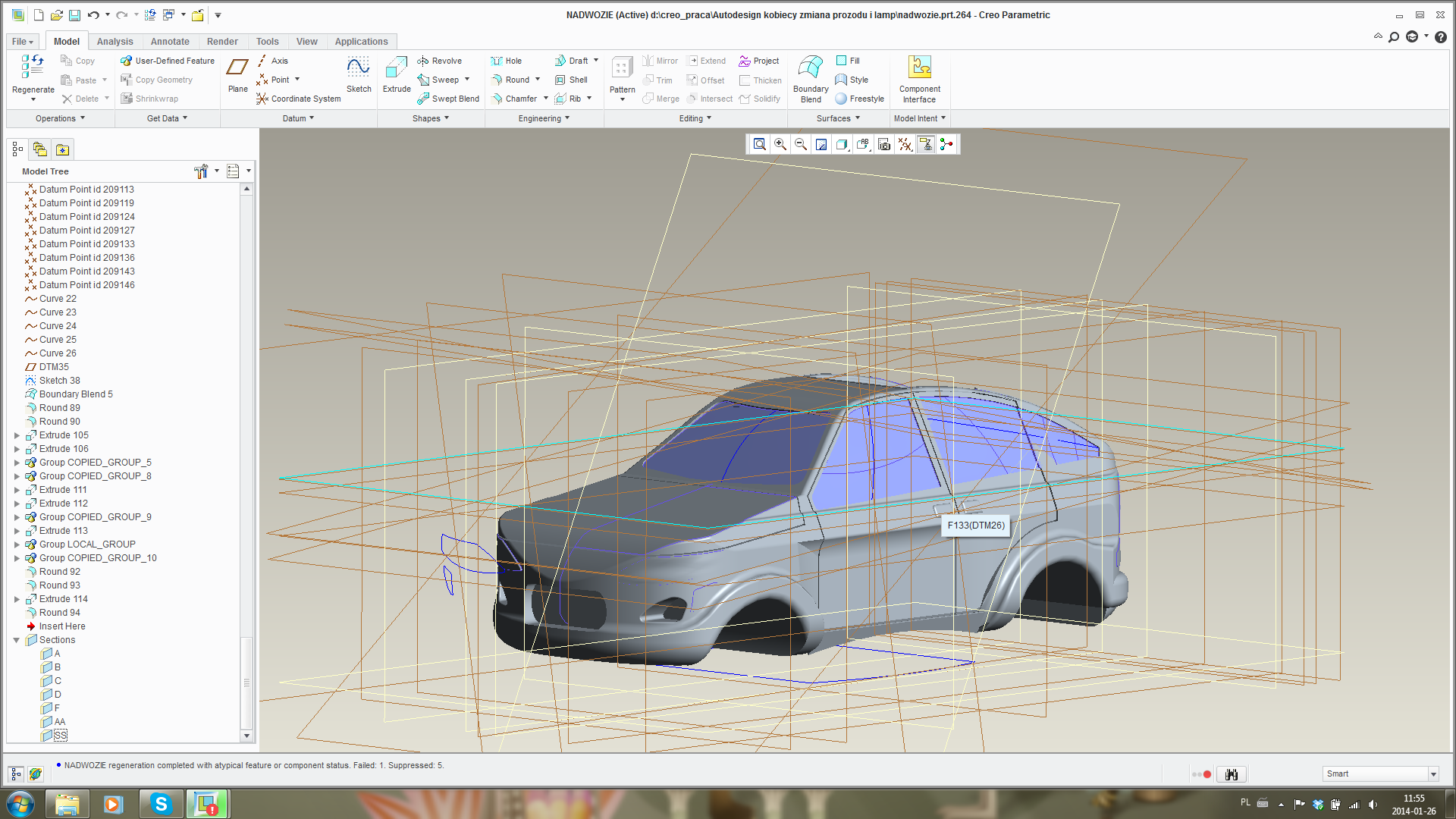Collapse the Sections tree node

[17, 640]
